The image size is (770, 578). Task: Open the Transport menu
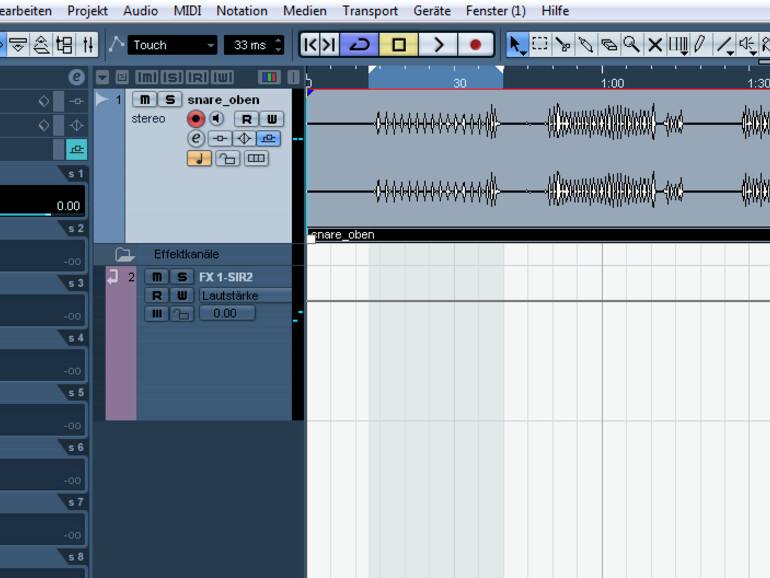tap(370, 11)
